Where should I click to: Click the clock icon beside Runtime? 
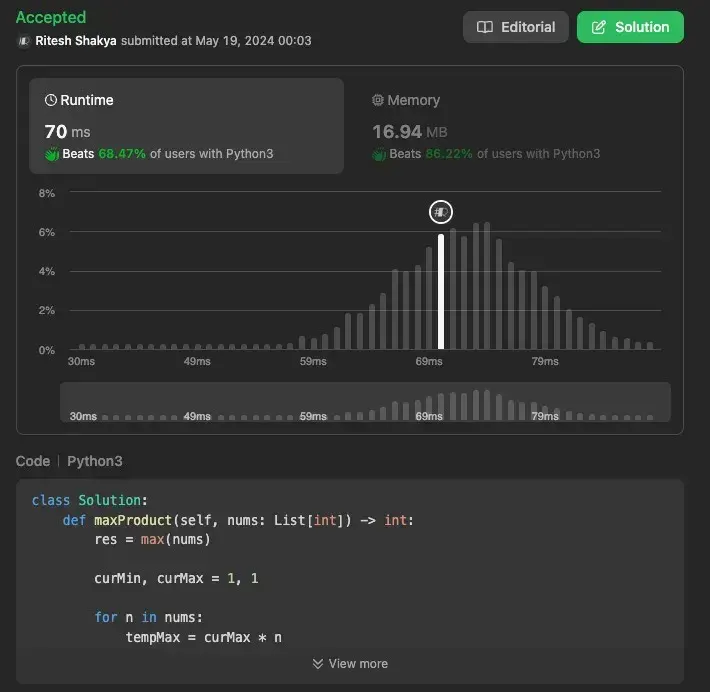[x=51, y=100]
